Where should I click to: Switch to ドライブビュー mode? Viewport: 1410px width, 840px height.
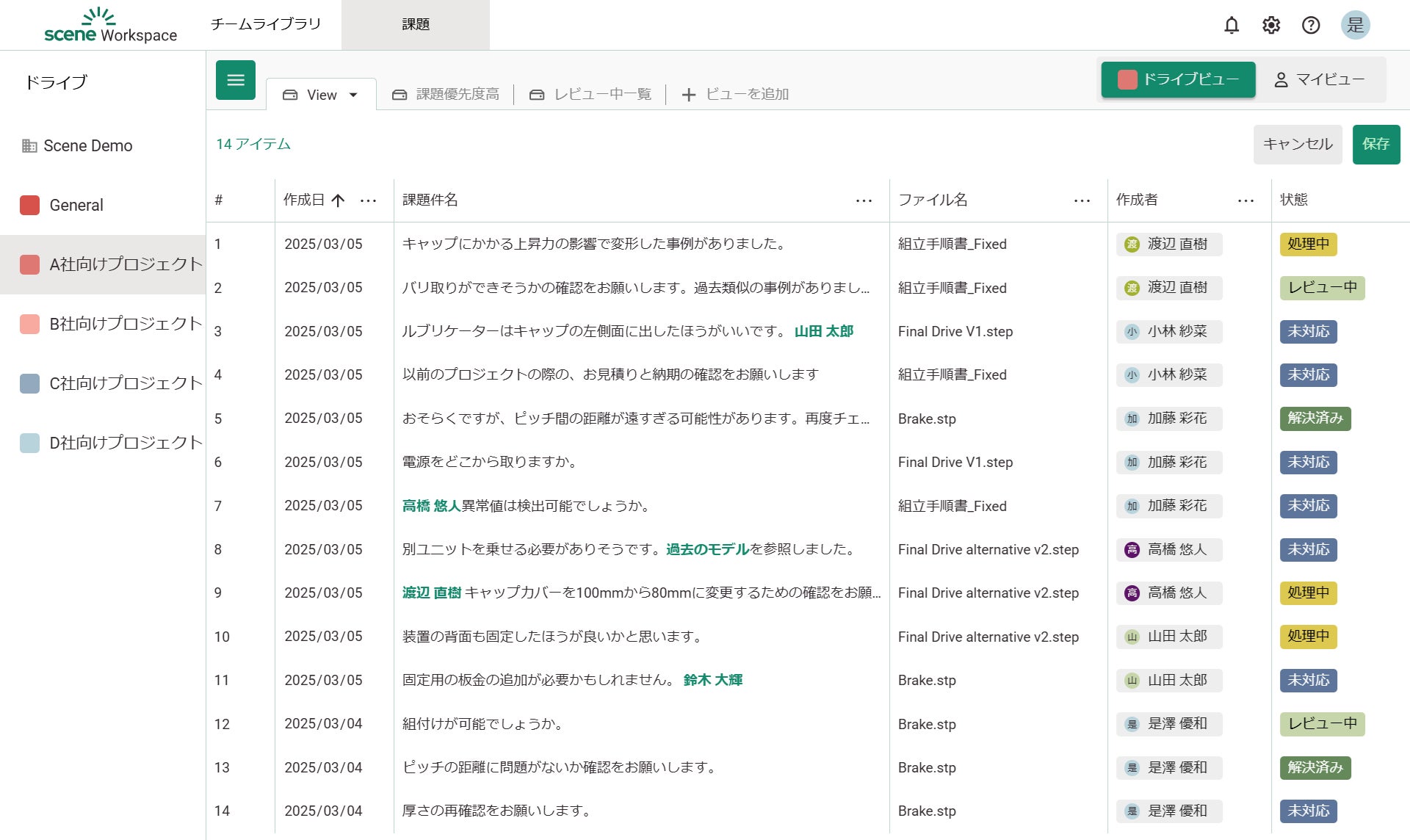click(1178, 79)
